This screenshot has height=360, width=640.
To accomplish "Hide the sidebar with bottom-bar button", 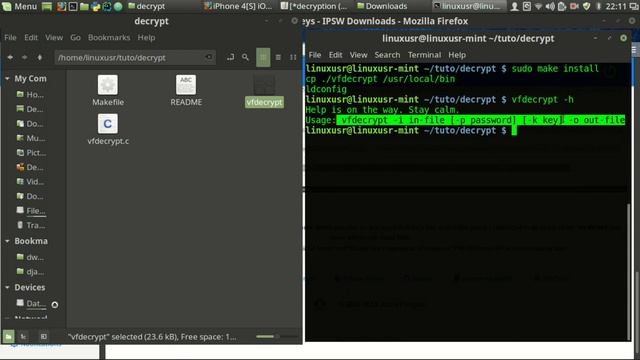I will coord(43,337).
